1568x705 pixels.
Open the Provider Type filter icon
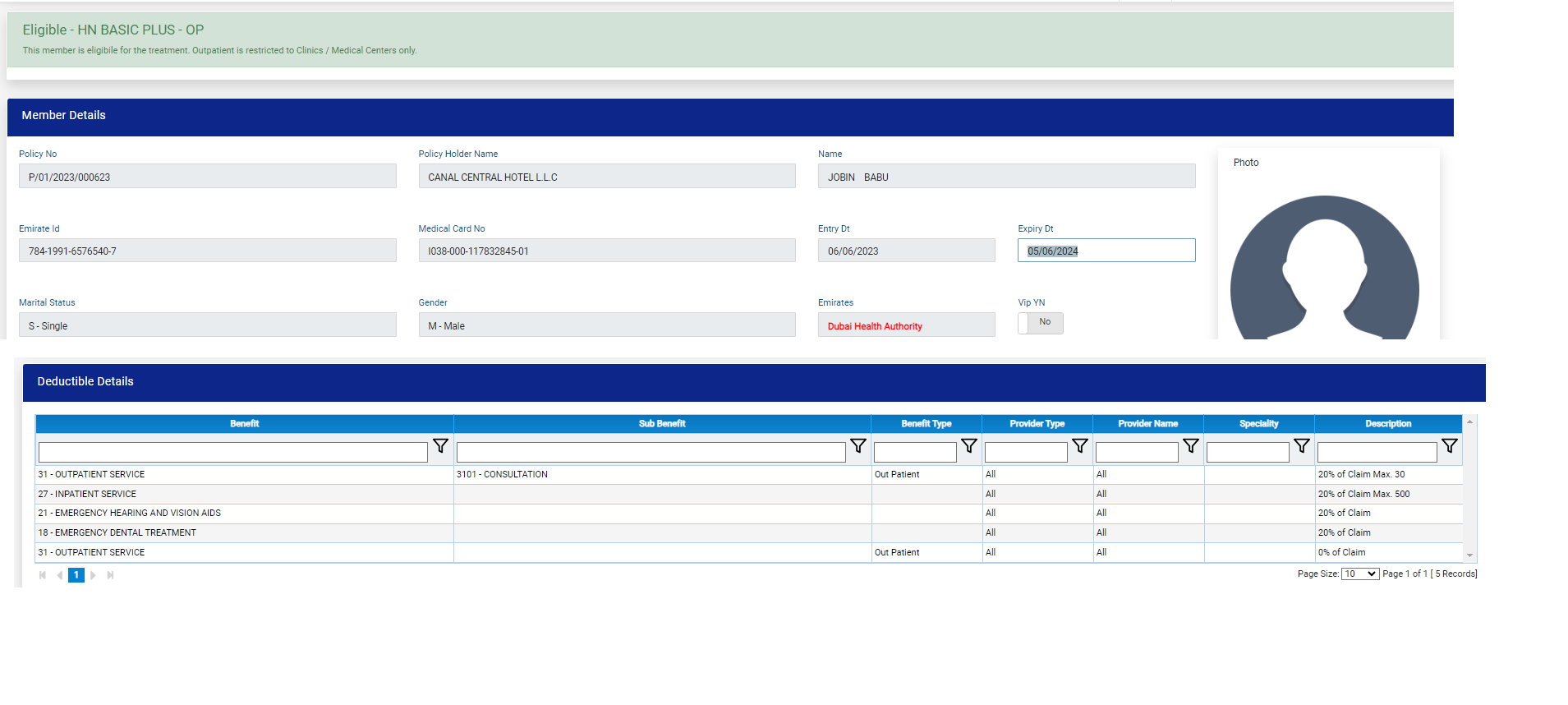1080,446
